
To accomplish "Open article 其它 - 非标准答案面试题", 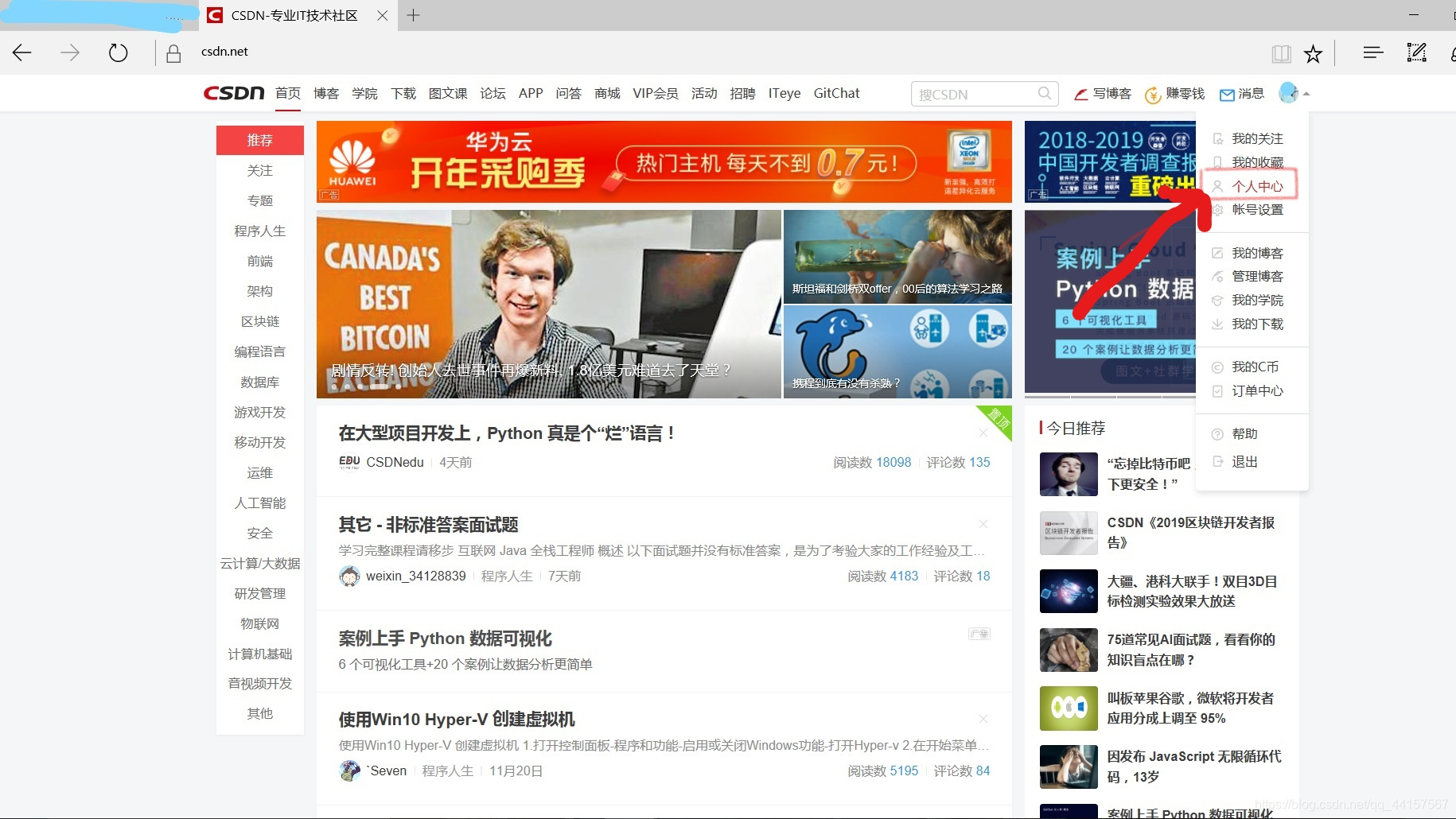I will [x=429, y=525].
